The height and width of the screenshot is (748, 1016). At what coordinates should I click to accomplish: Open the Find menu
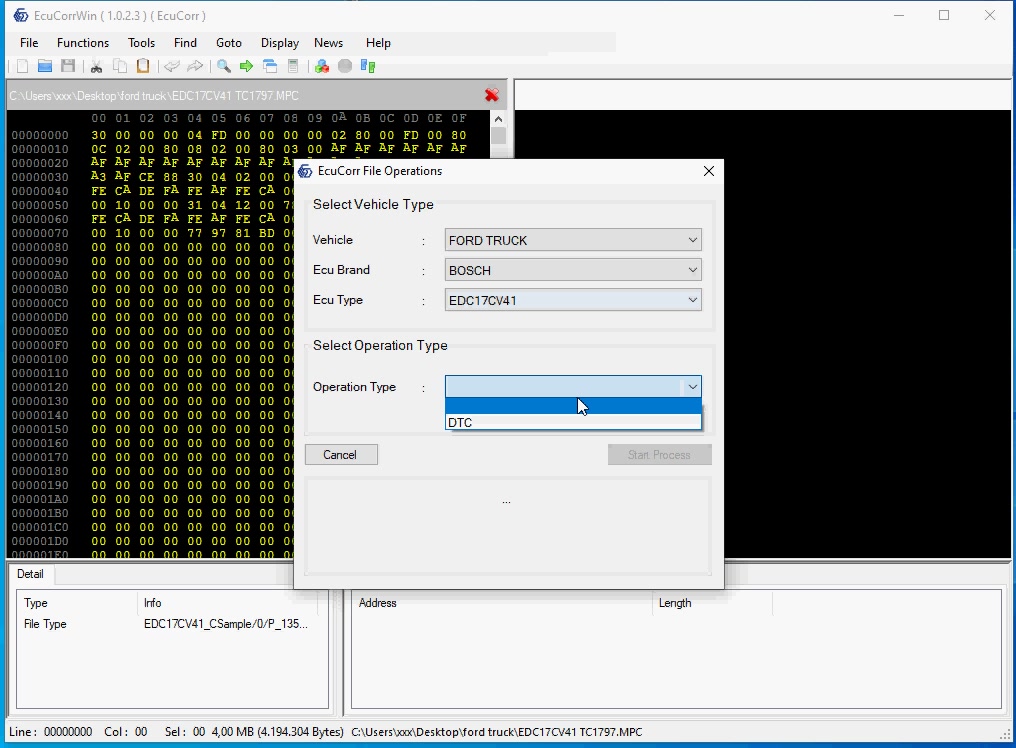coord(185,43)
